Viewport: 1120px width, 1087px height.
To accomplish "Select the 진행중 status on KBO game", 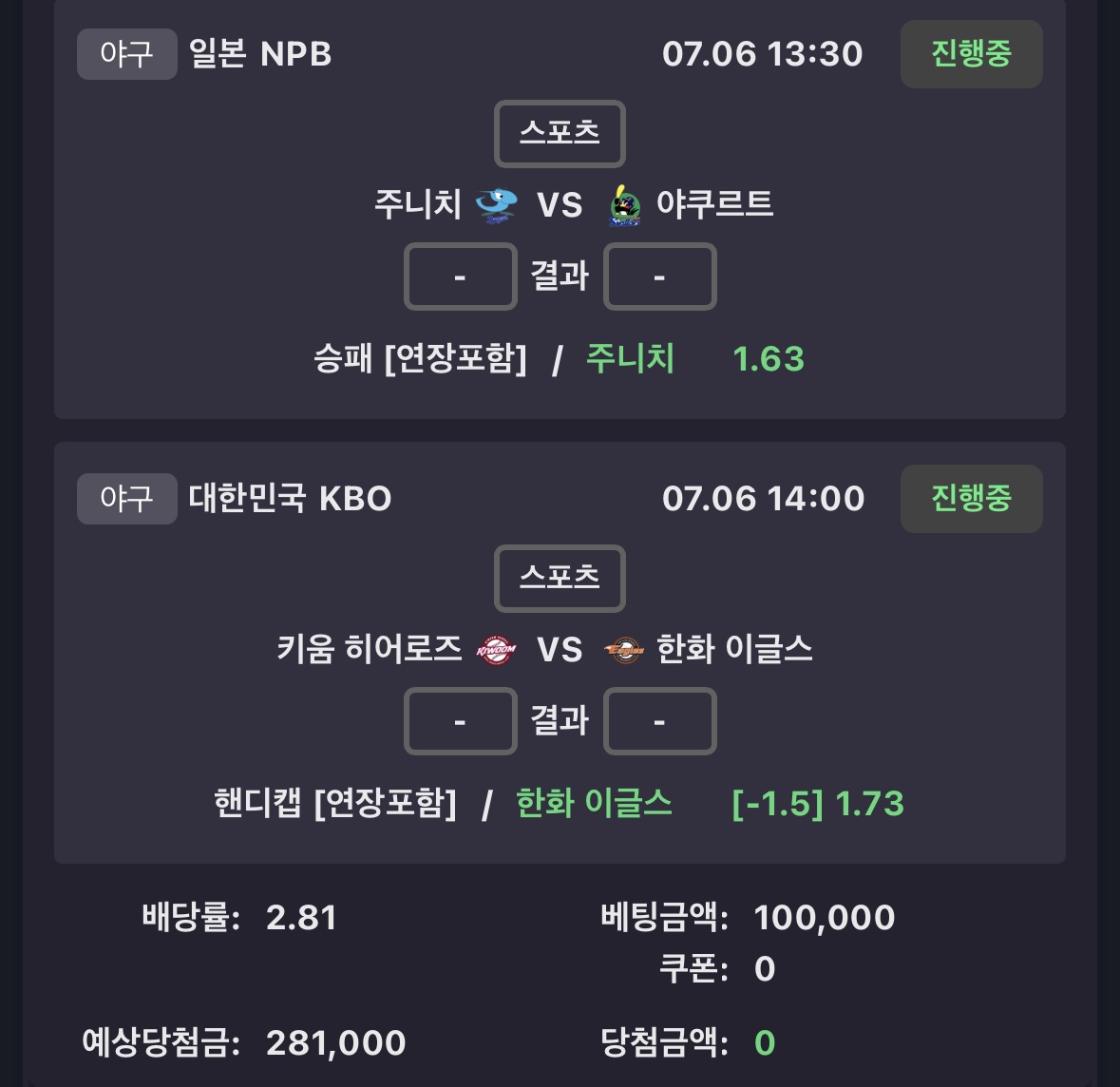I will (x=972, y=499).
